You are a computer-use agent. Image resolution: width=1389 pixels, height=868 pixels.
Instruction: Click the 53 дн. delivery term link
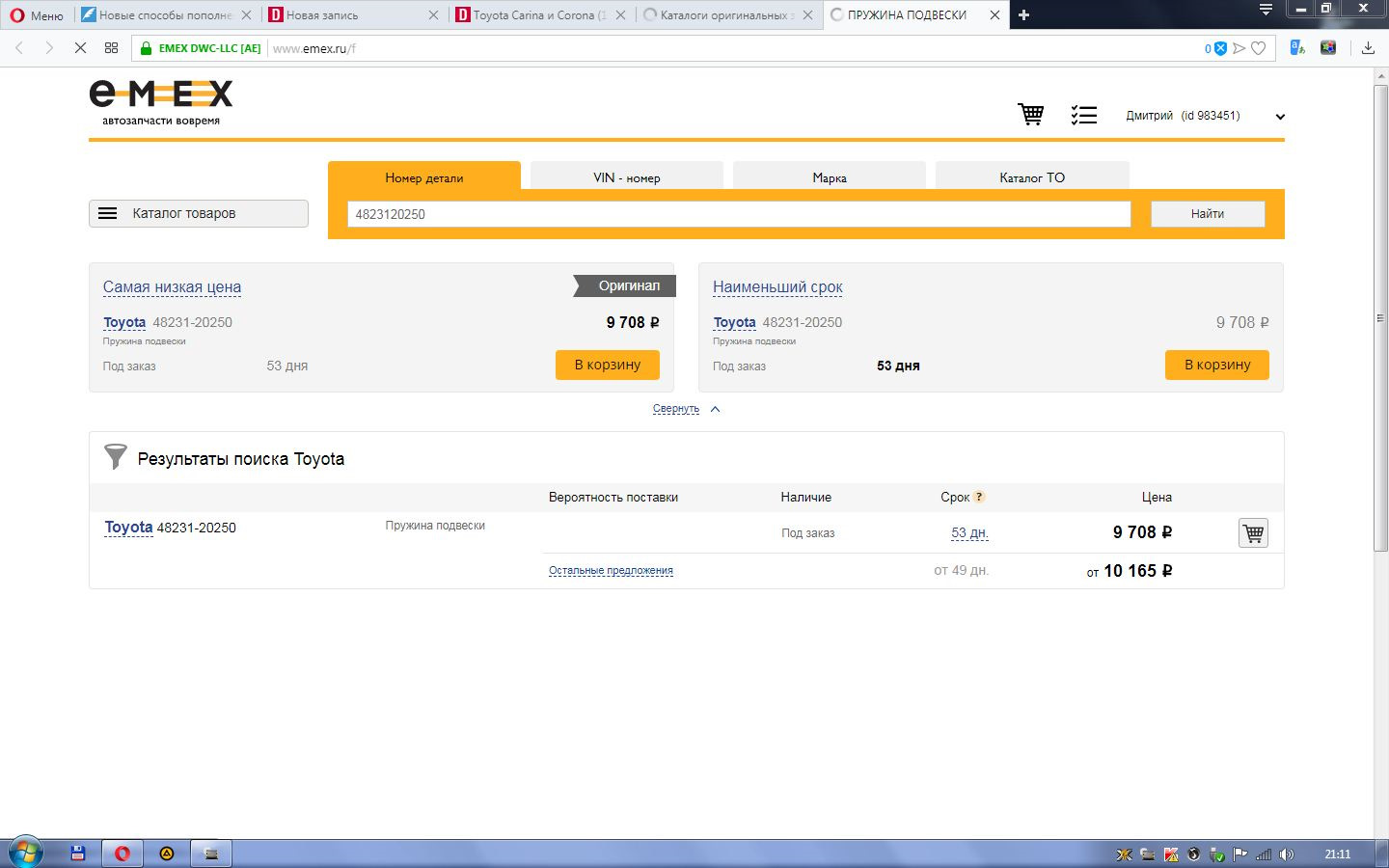(x=969, y=532)
